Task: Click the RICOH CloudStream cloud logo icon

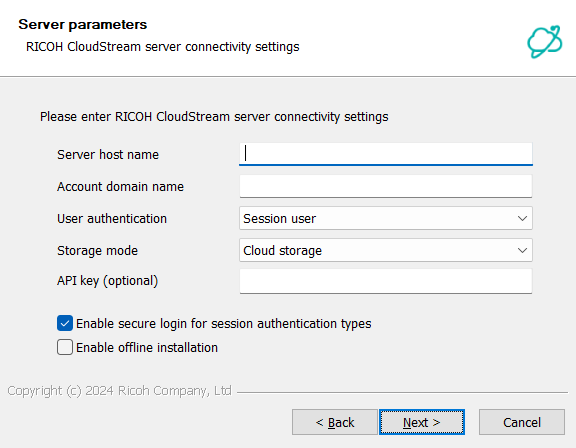Action: [x=544, y=41]
